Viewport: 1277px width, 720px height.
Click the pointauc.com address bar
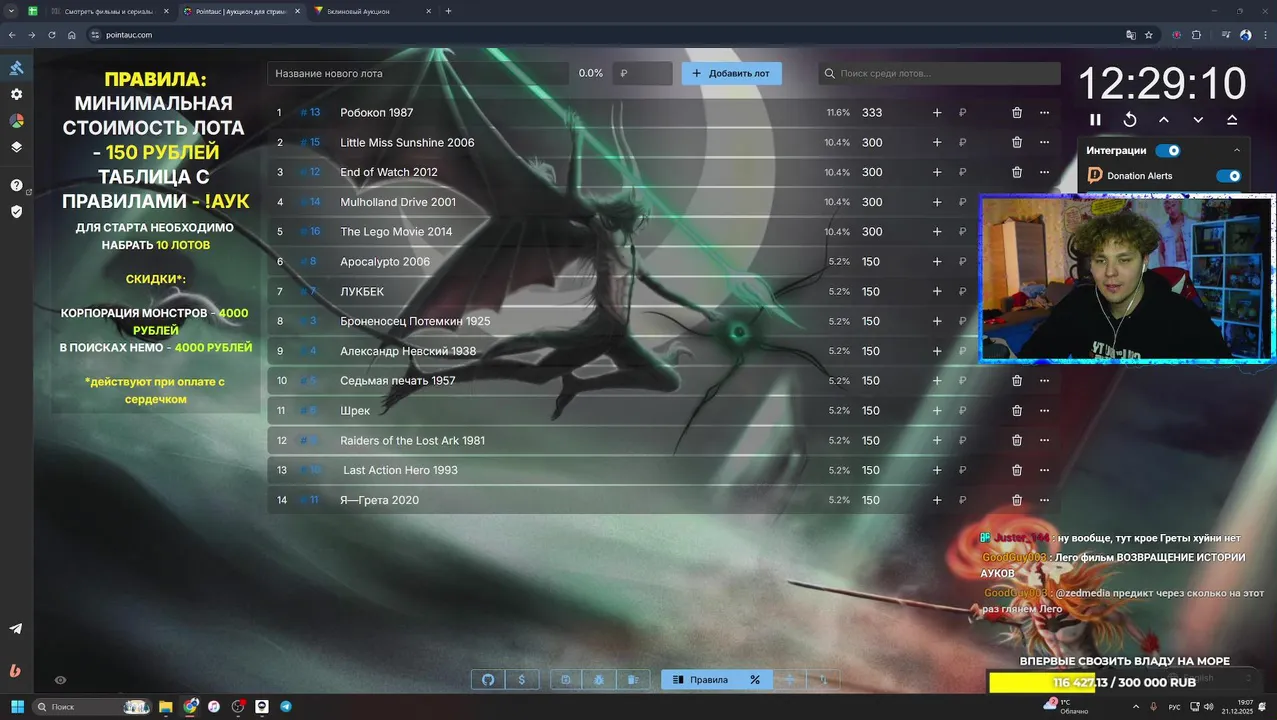(600, 35)
